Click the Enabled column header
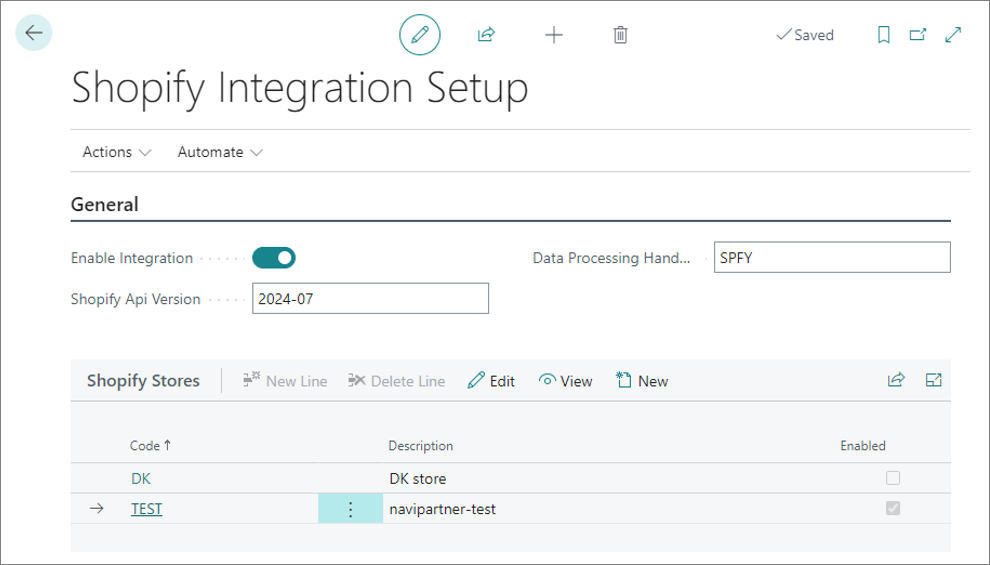The image size is (990, 565). coord(862,446)
